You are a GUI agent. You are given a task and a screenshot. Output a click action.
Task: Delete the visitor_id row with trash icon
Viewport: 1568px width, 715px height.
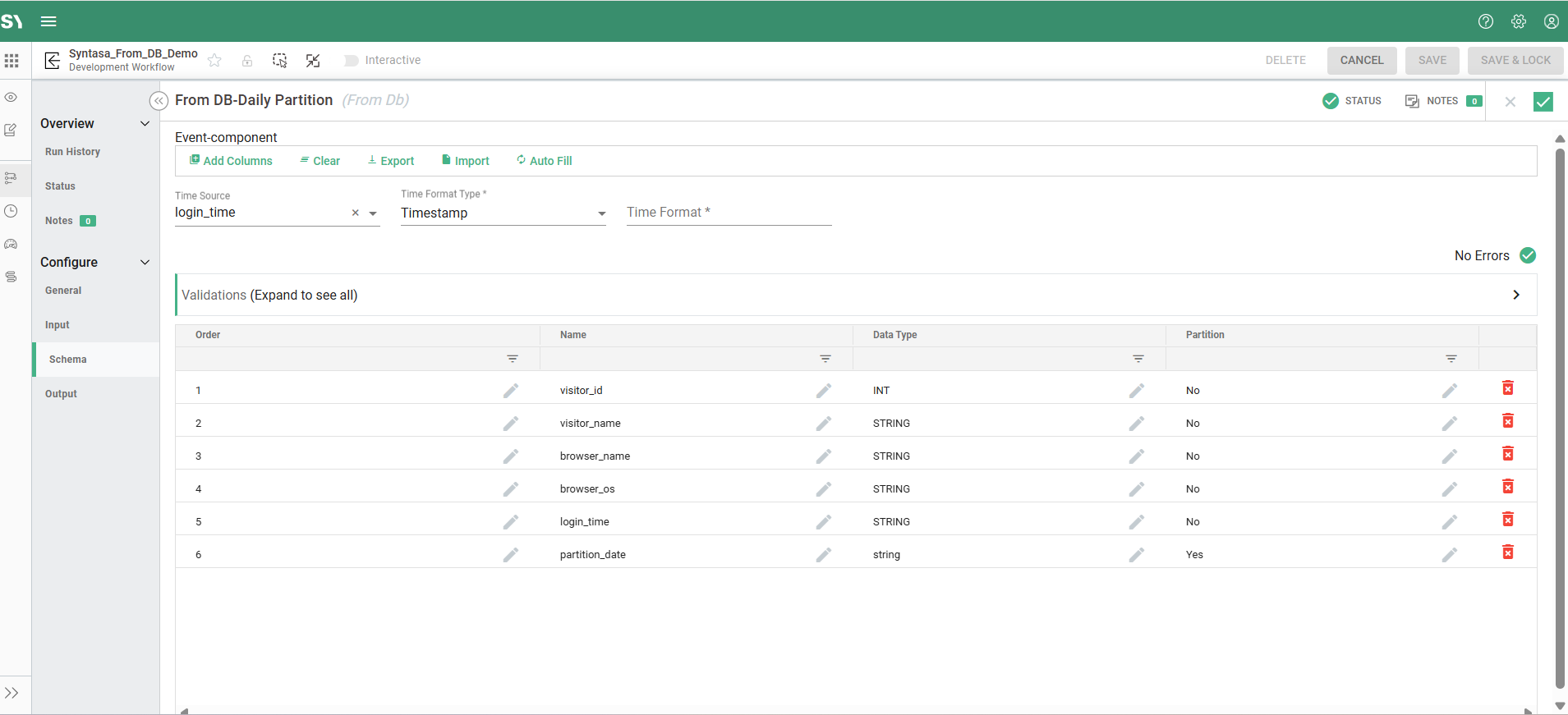point(1507,388)
